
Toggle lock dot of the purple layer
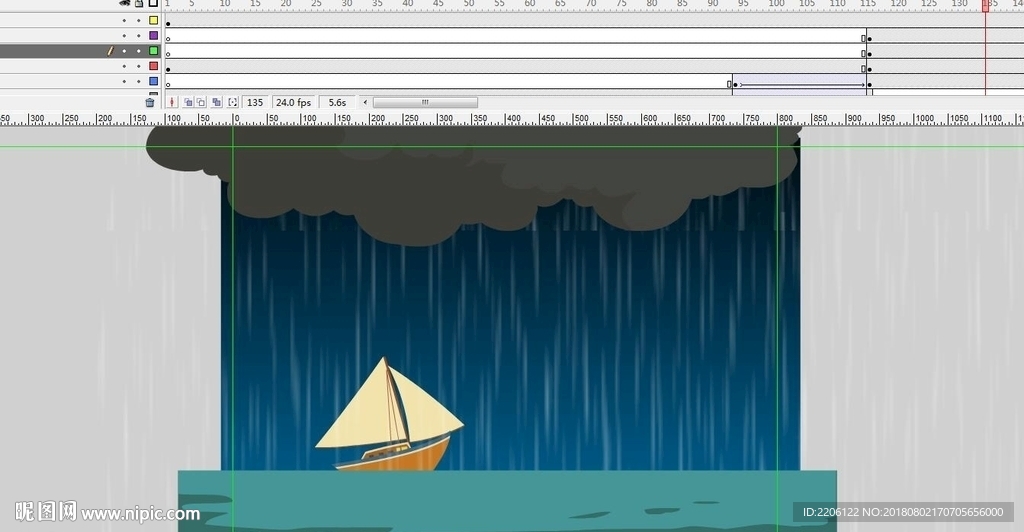pos(138,35)
